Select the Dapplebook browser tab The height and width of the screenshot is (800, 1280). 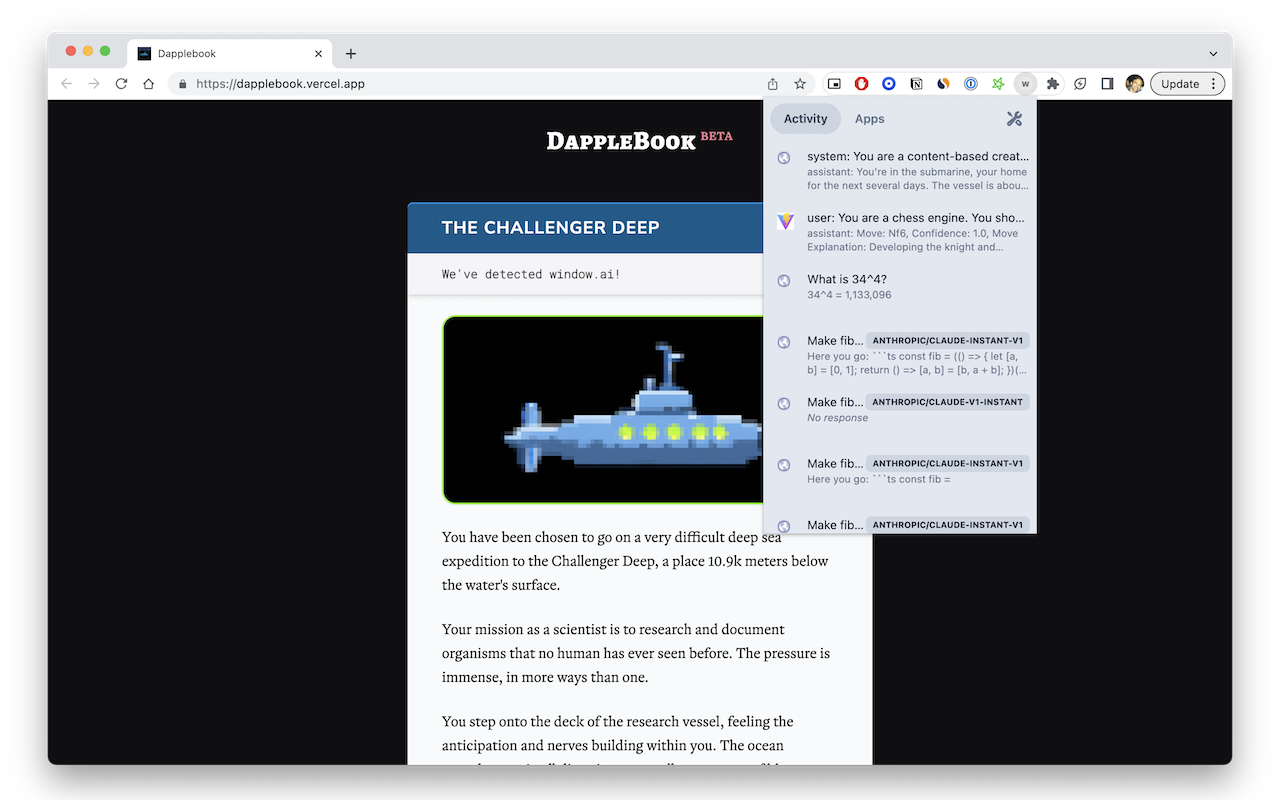click(x=231, y=54)
